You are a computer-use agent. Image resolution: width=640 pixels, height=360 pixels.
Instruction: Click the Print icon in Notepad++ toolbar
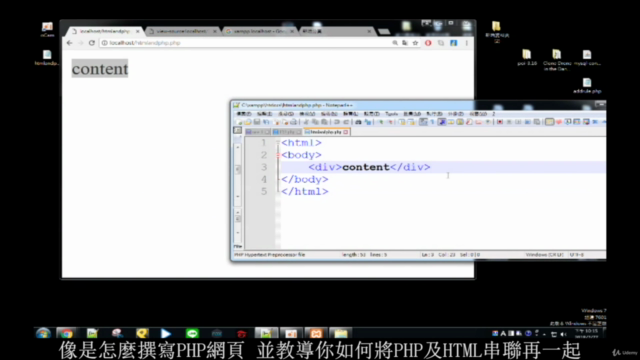pos(293,122)
